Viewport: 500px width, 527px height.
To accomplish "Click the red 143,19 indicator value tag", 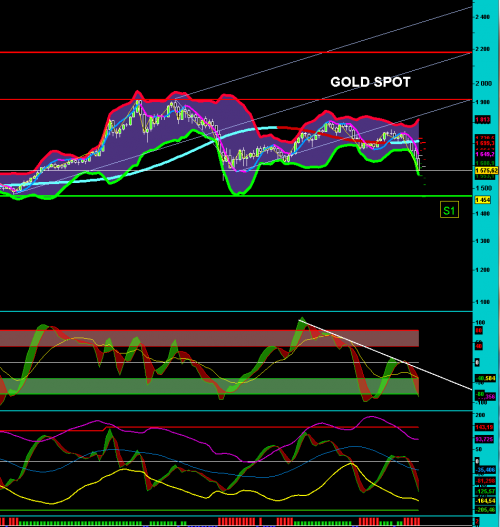I will tap(484, 427).
